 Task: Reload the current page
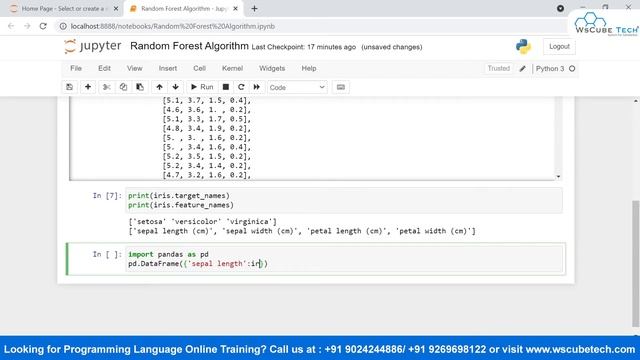click(x=43, y=26)
